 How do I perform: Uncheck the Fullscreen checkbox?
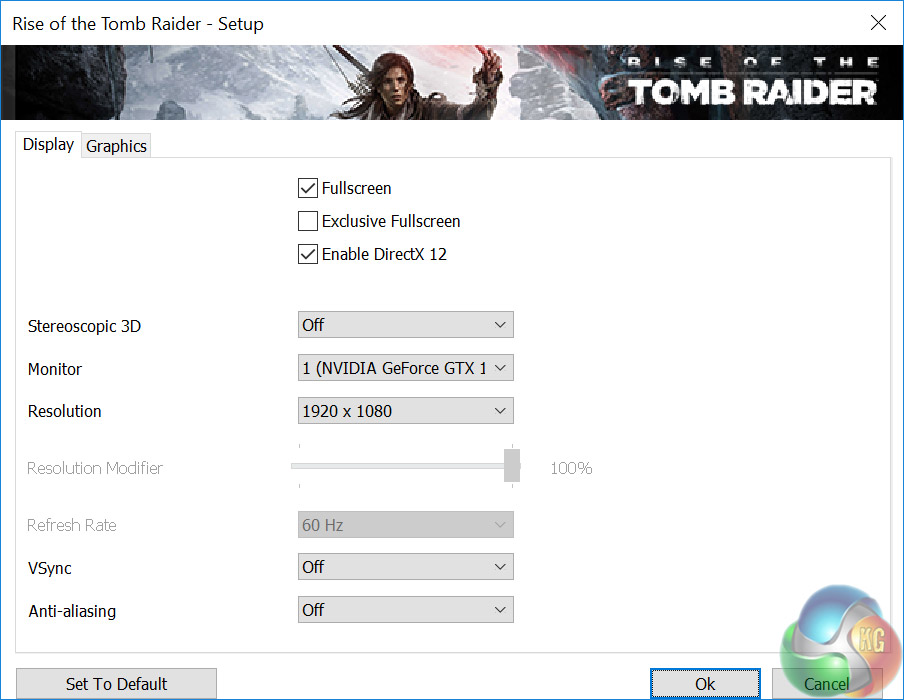point(308,188)
